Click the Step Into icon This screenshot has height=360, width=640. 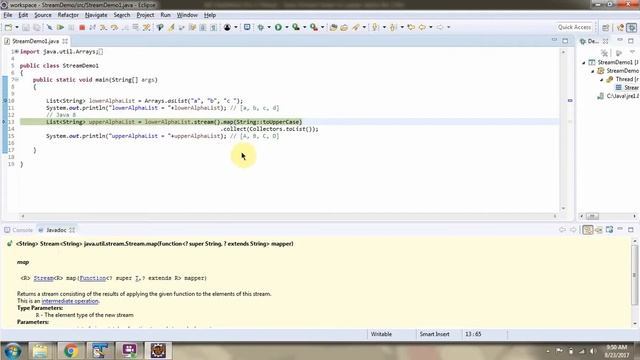click(103, 27)
